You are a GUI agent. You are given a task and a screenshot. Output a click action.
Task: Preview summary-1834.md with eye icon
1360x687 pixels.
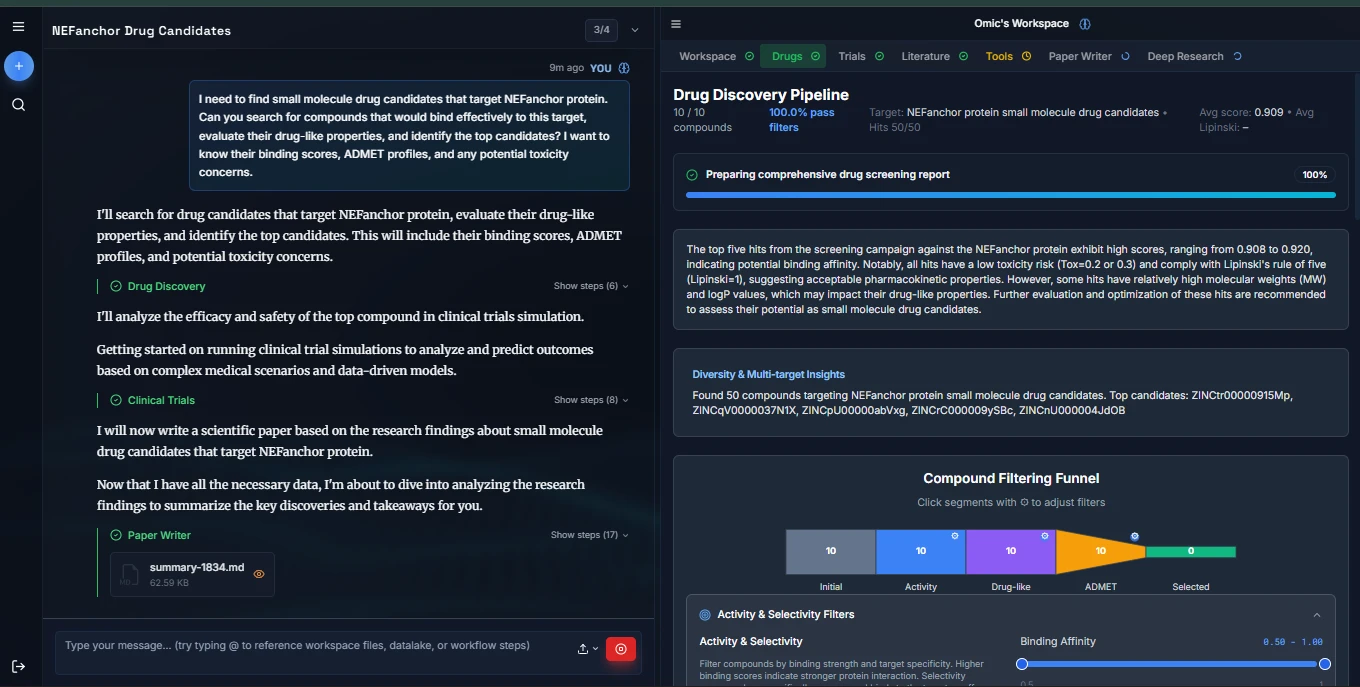click(259, 574)
